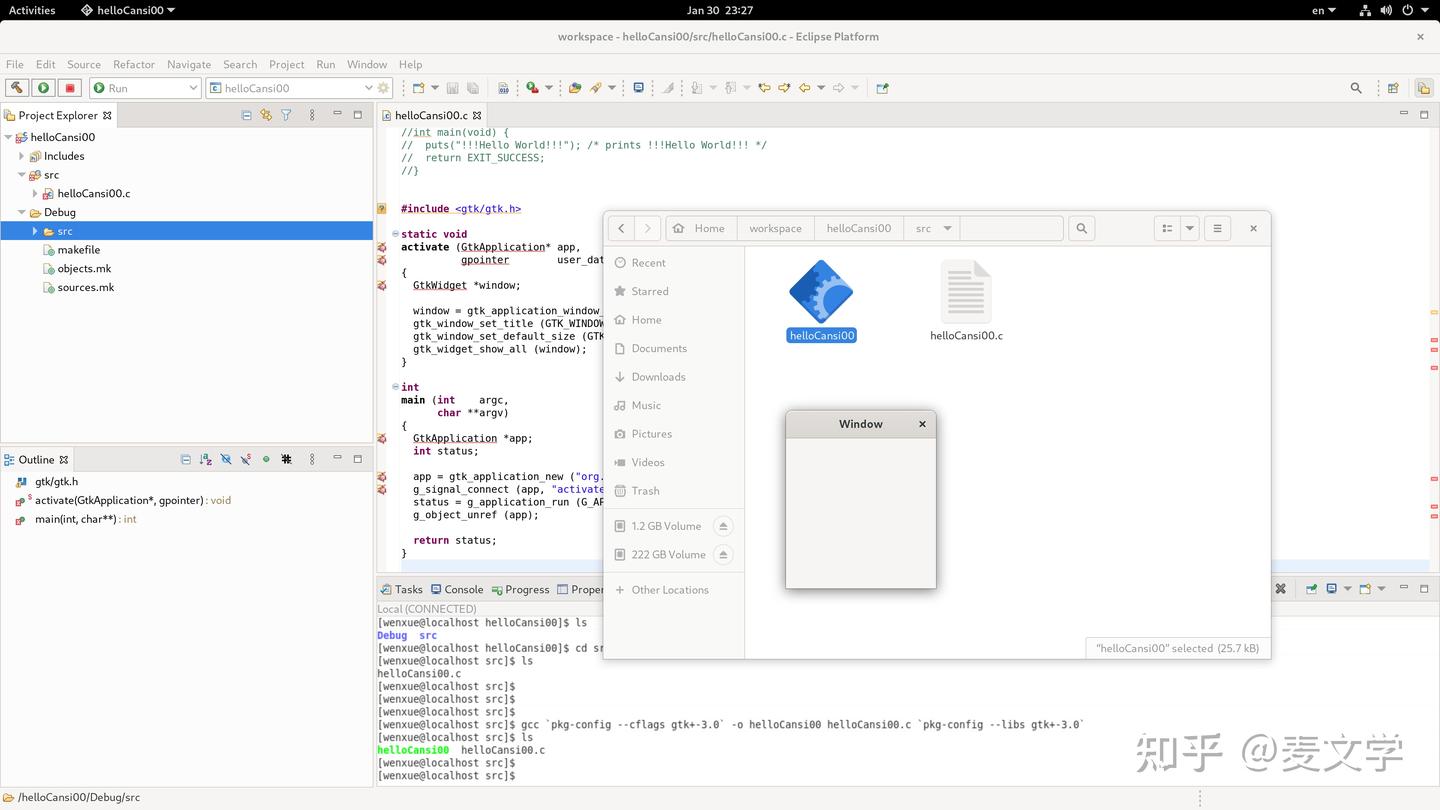This screenshot has height=810, width=1440.
Task: Select makefile in Project Explorer
Action: 78,250
